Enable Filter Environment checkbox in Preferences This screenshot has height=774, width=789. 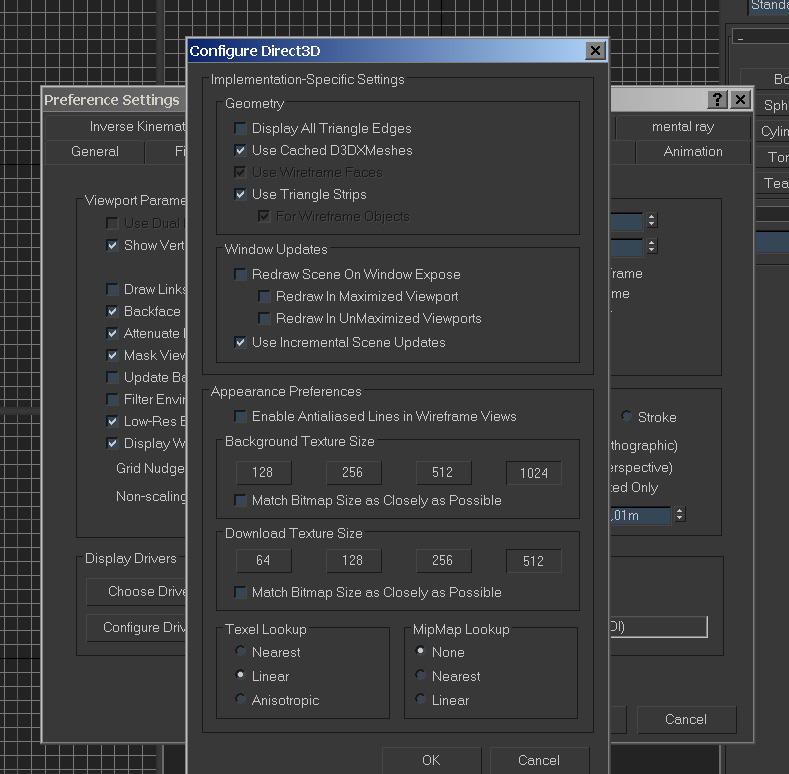(x=112, y=400)
